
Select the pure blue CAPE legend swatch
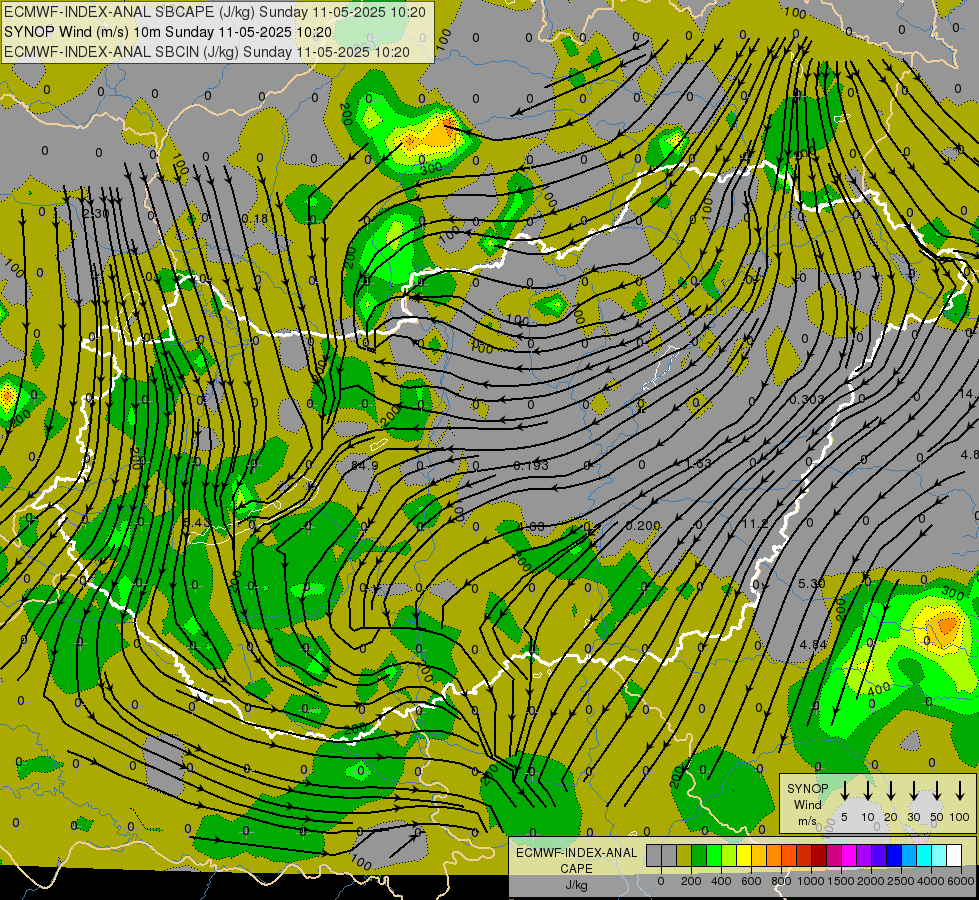[895, 855]
